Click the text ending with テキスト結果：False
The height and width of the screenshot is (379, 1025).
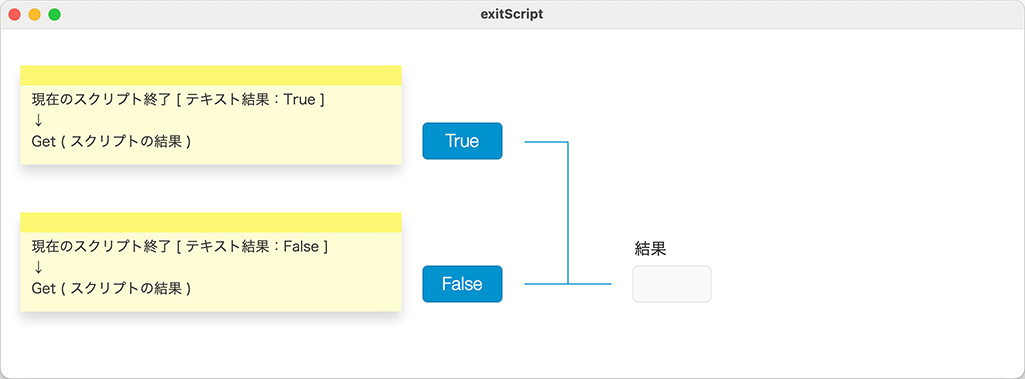point(180,247)
